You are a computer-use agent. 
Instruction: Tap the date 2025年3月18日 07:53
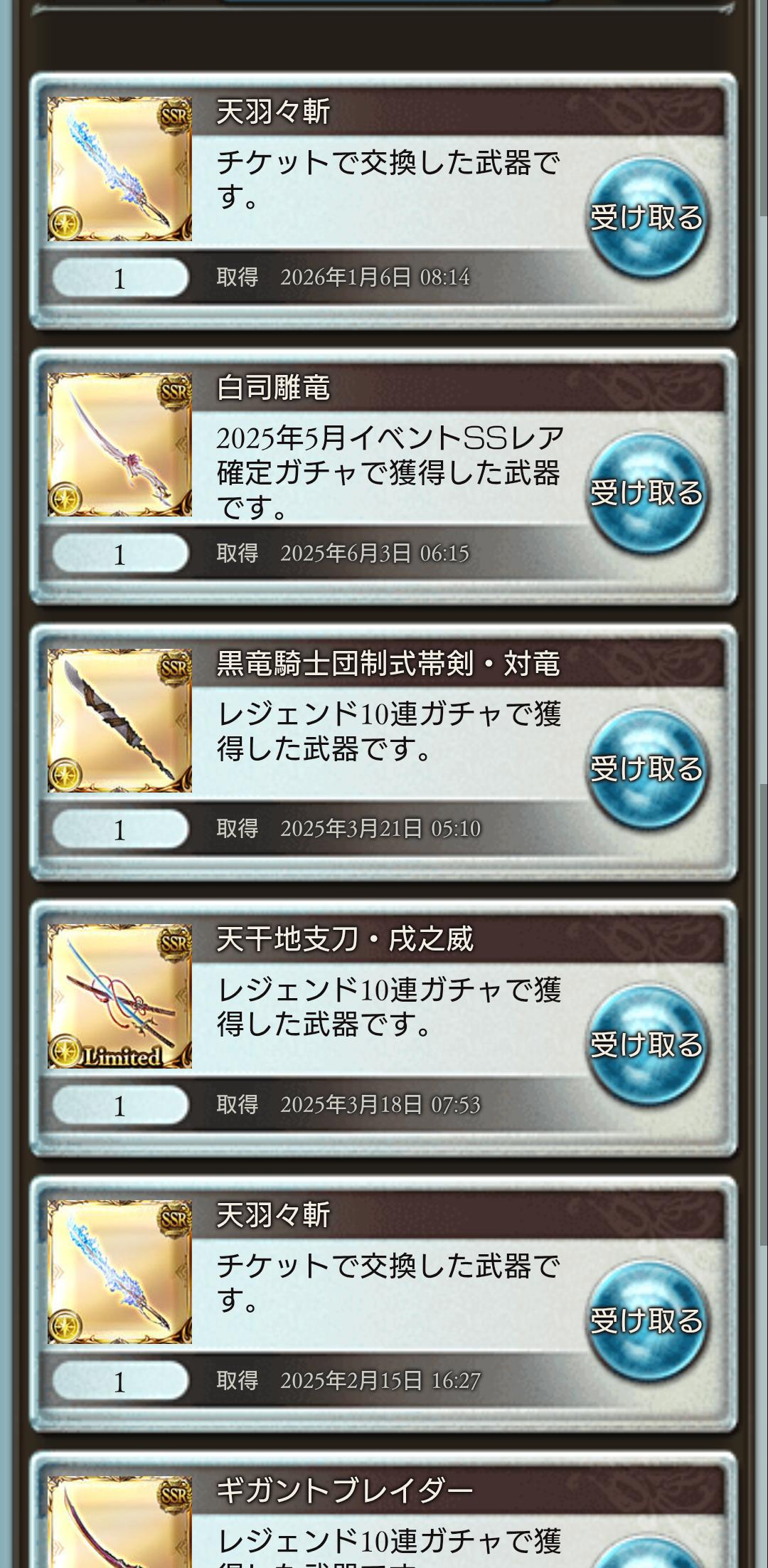pyautogui.click(x=380, y=1105)
